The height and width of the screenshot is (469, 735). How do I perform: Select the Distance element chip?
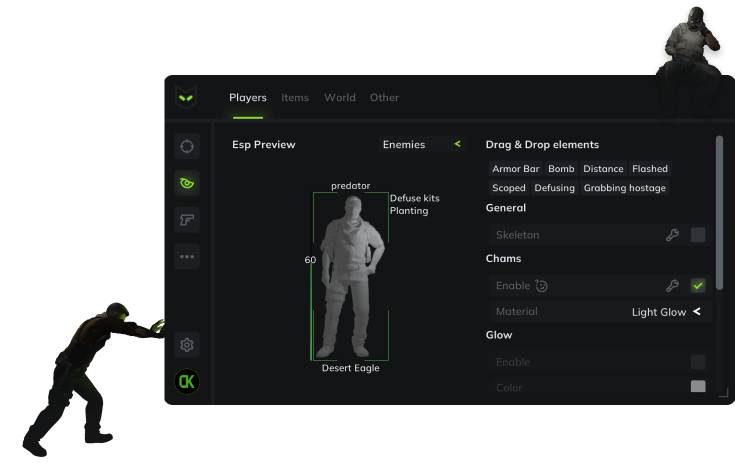(x=603, y=169)
